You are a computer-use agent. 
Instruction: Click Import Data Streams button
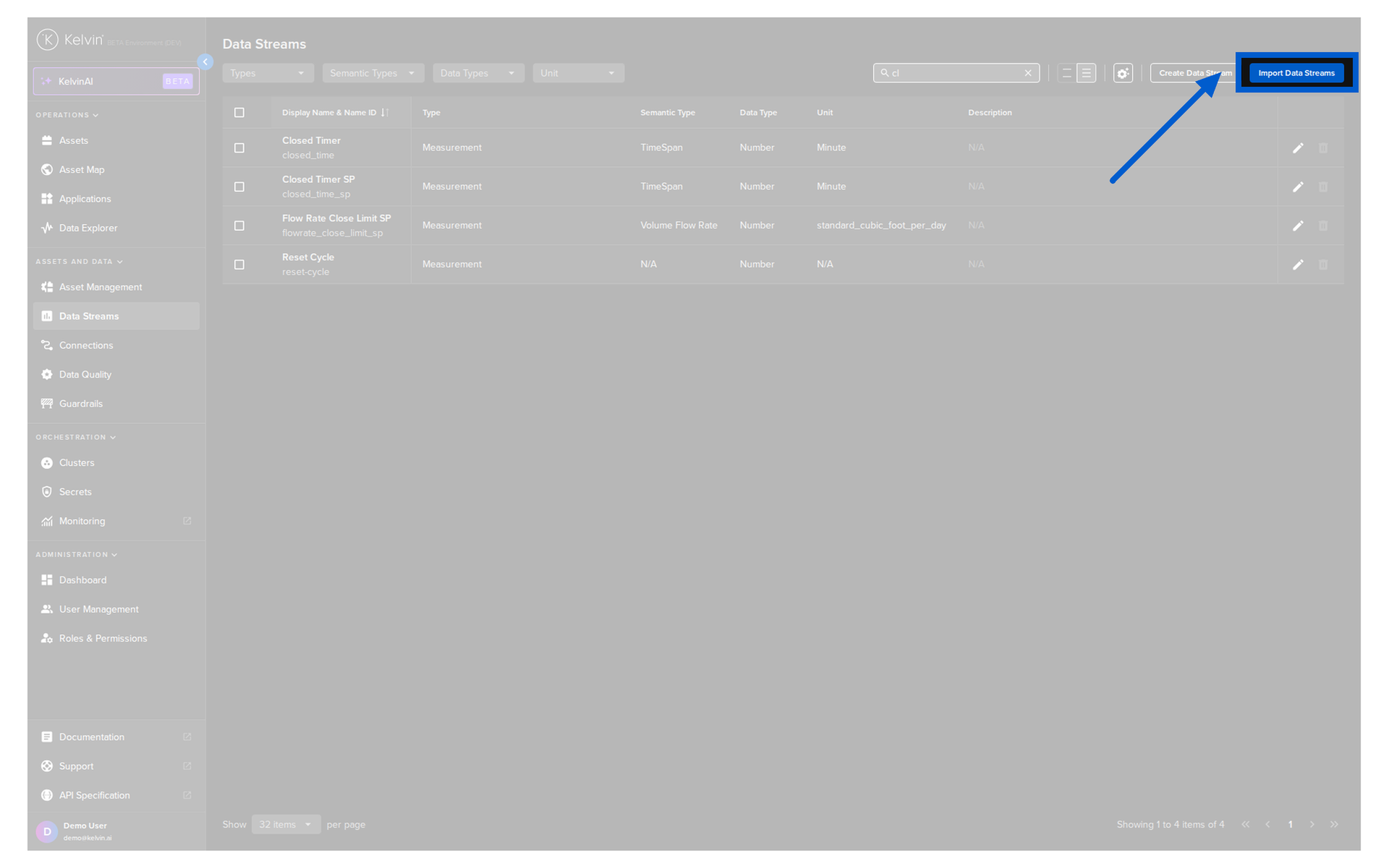(1296, 73)
